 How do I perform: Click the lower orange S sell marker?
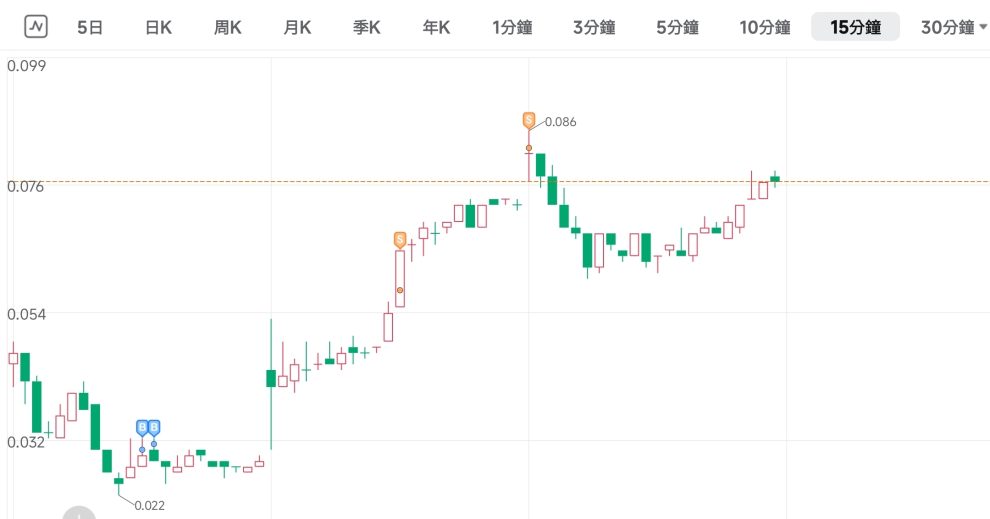click(x=400, y=240)
